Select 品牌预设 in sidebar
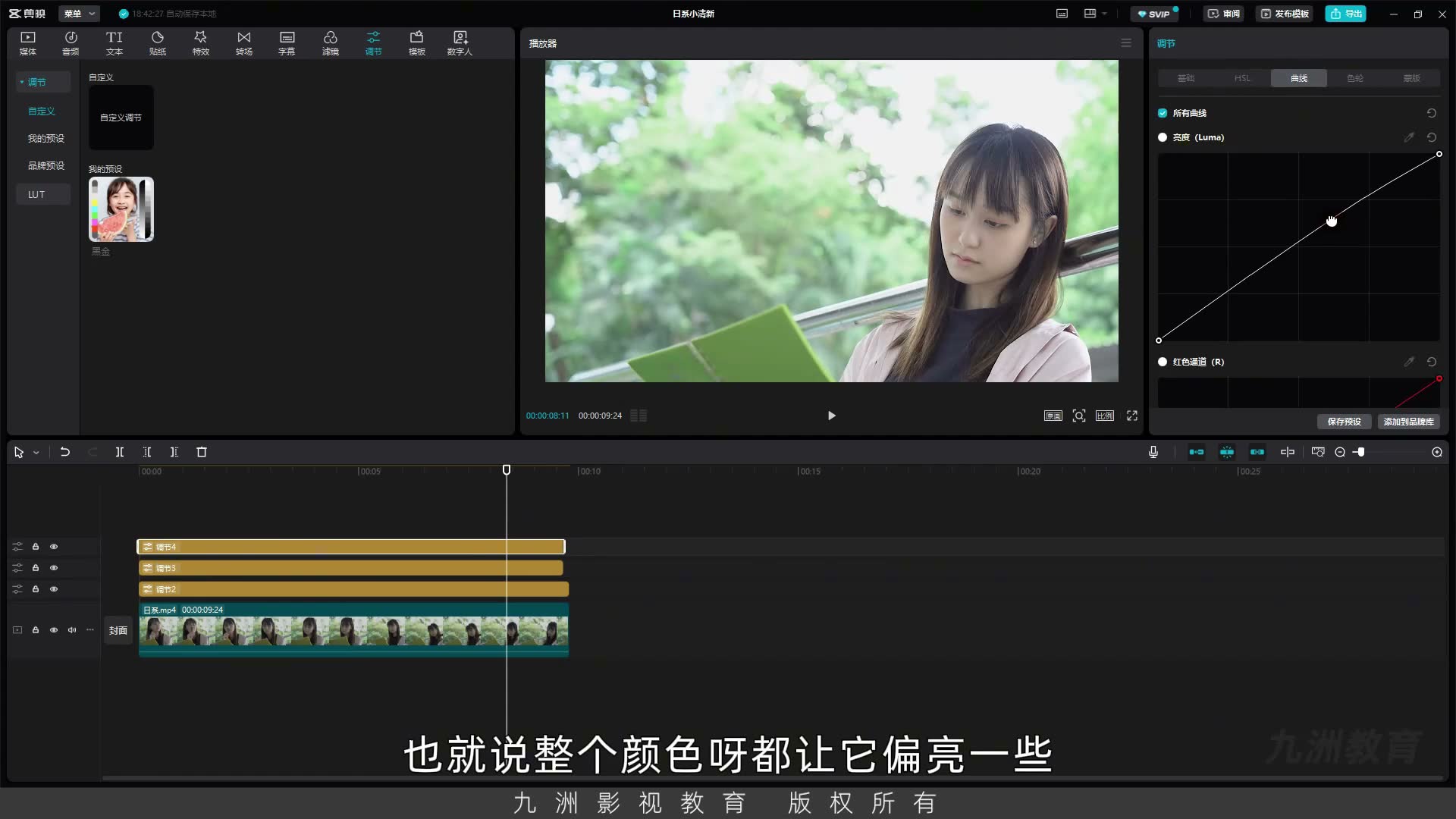The image size is (1456, 819). coord(46,165)
